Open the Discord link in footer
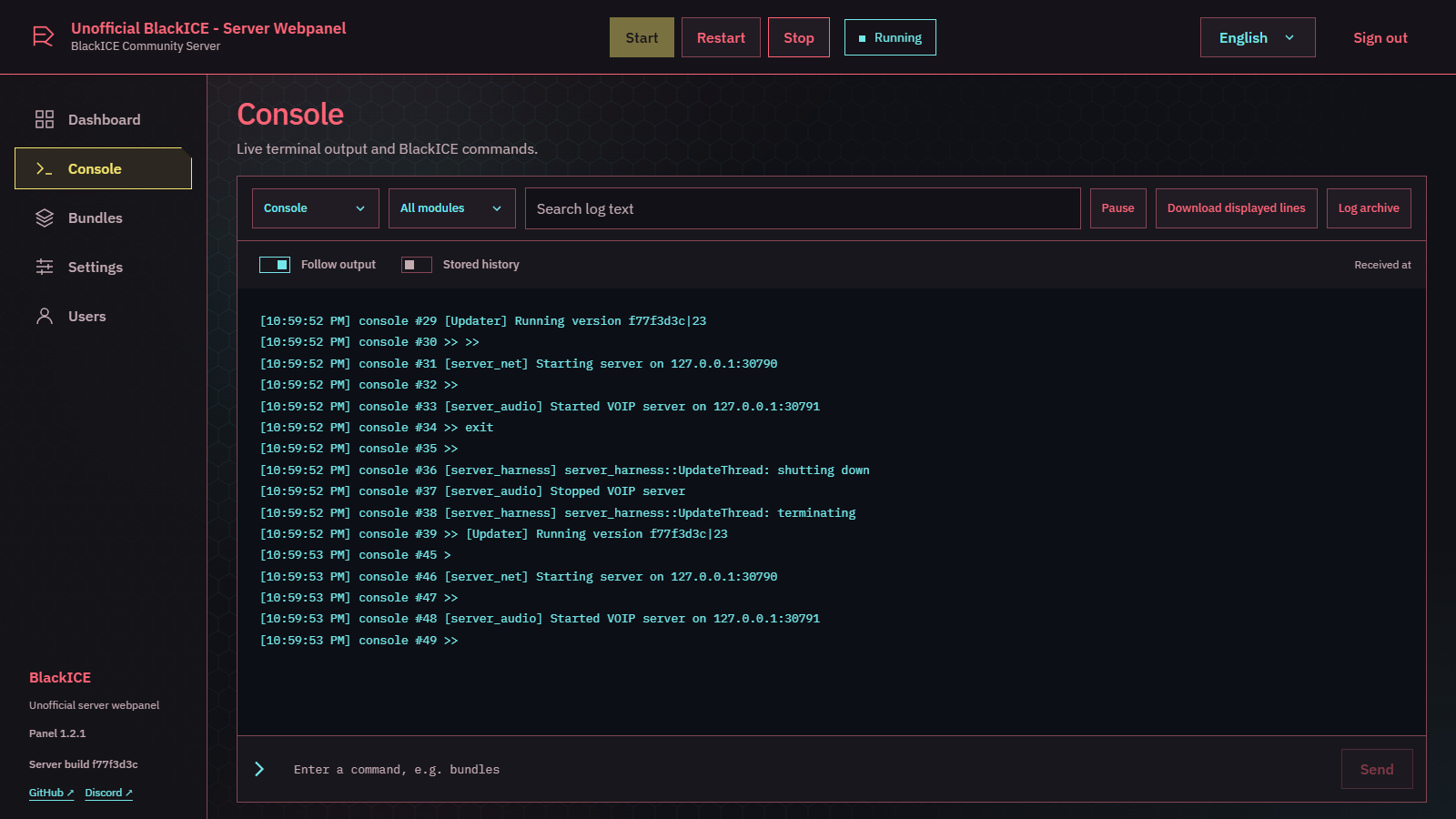Screen dimensions: 1456x819 (x=108, y=793)
